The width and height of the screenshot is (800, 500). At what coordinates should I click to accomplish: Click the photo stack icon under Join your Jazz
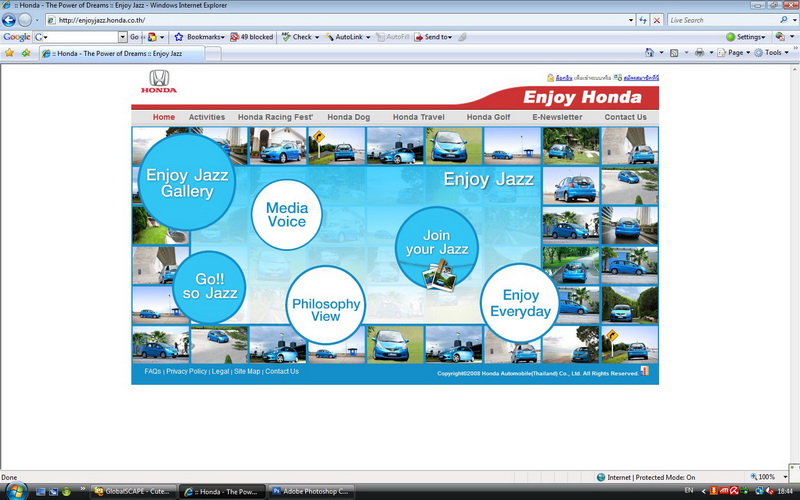point(439,277)
